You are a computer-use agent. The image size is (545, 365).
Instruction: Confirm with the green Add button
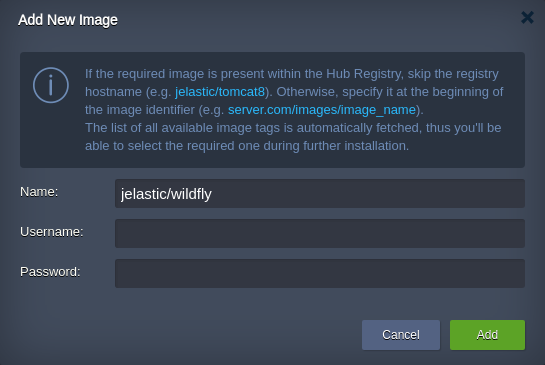tap(487, 335)
